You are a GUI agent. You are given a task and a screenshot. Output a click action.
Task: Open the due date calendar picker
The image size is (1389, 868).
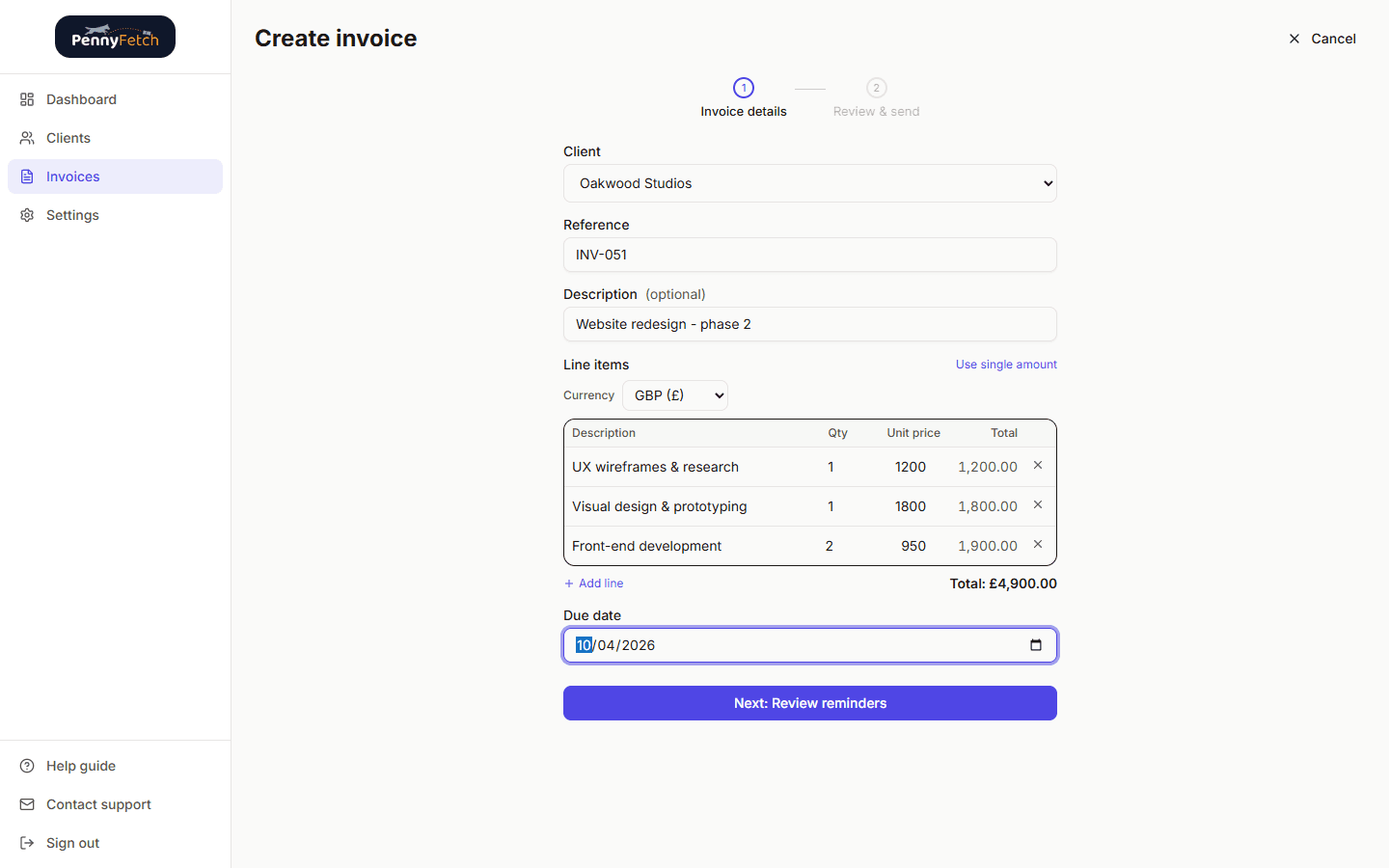pyautogui.click(x=1036, y=645)
